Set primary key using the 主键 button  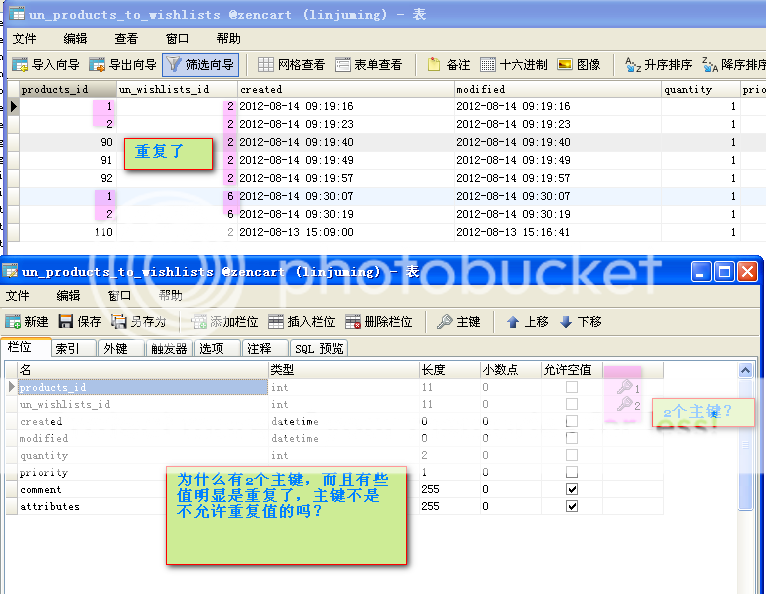459,322
